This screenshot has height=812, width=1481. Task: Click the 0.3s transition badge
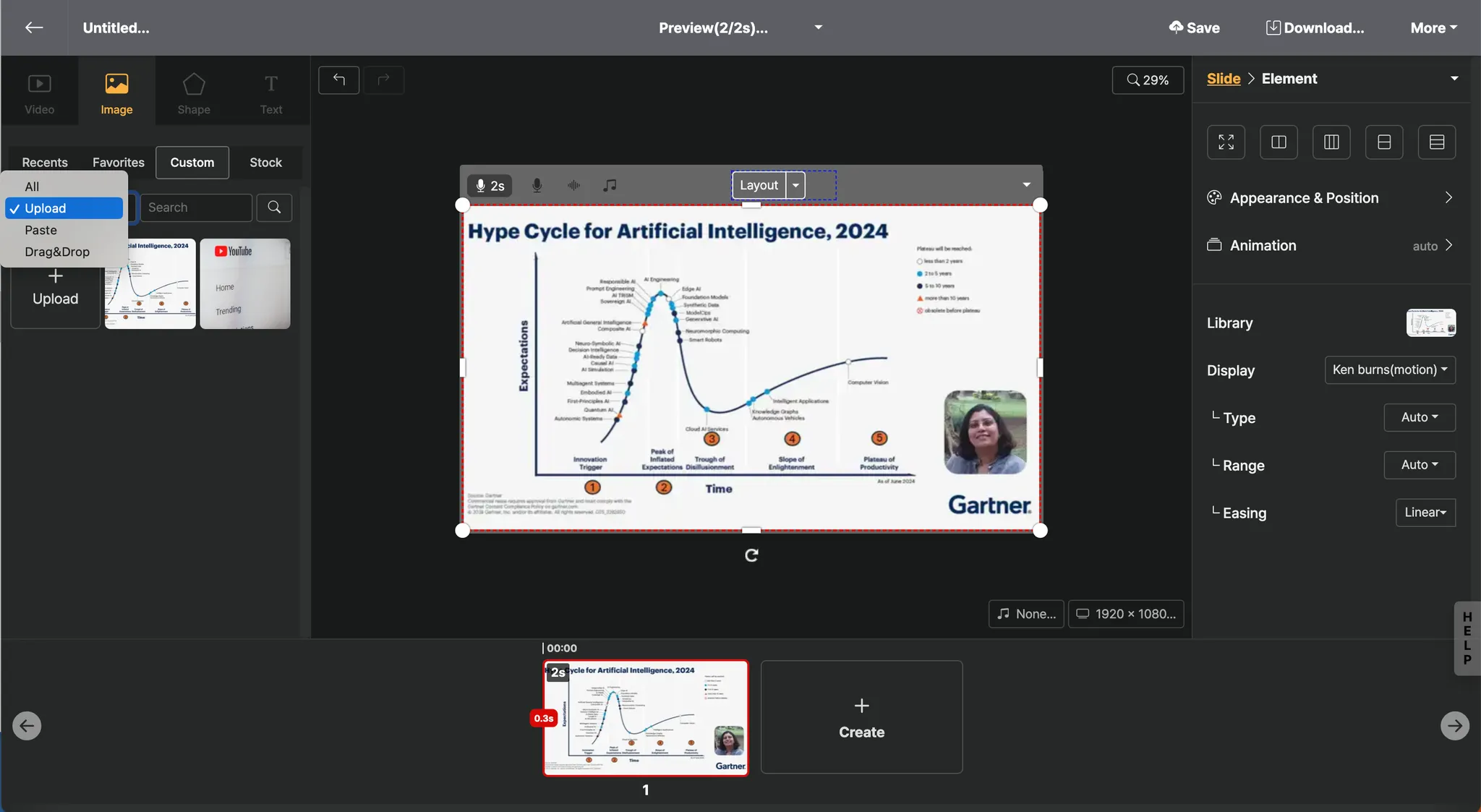pyautogui.click(x=544, y=718)
